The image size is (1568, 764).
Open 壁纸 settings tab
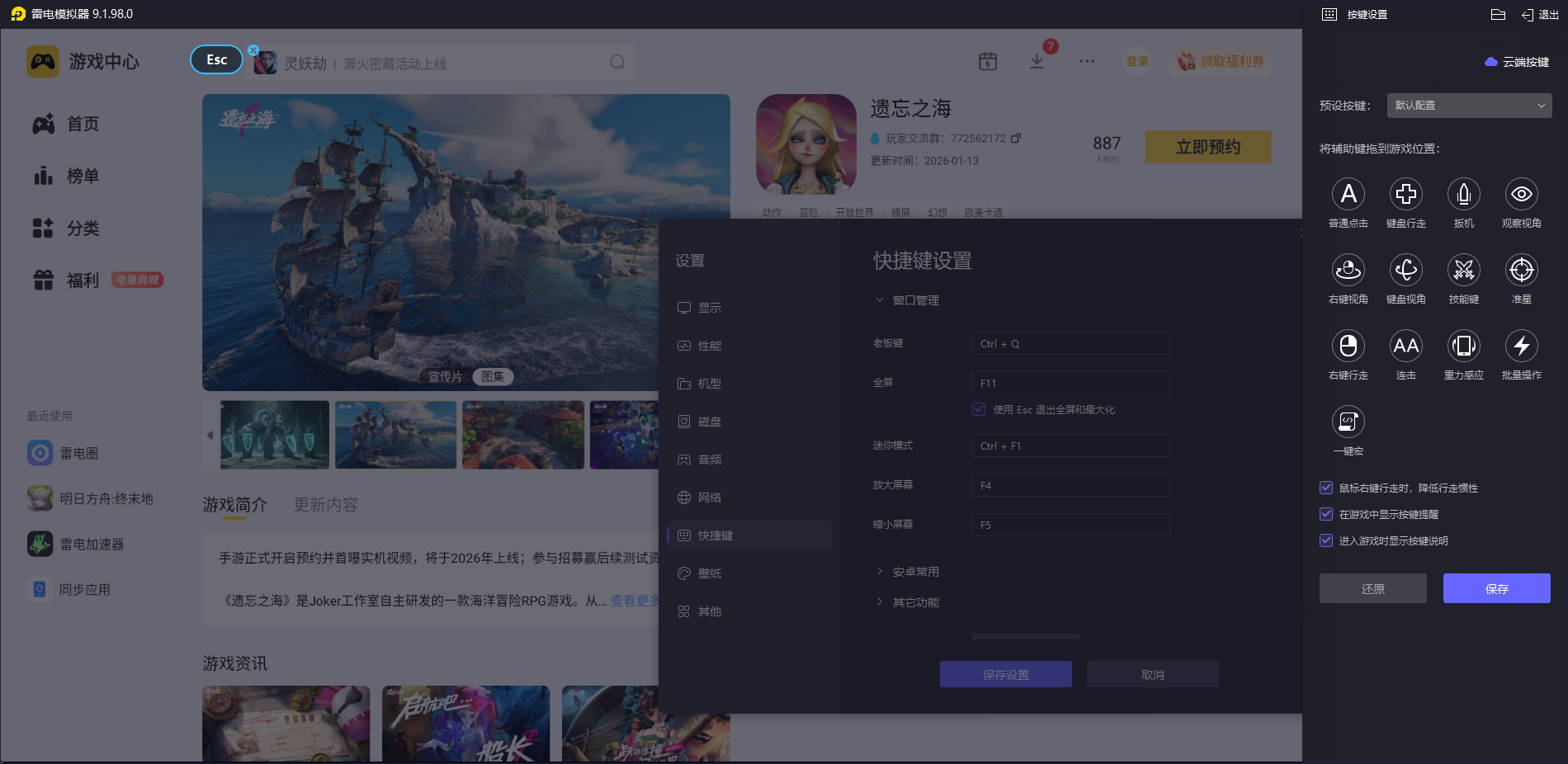(749, 573)
